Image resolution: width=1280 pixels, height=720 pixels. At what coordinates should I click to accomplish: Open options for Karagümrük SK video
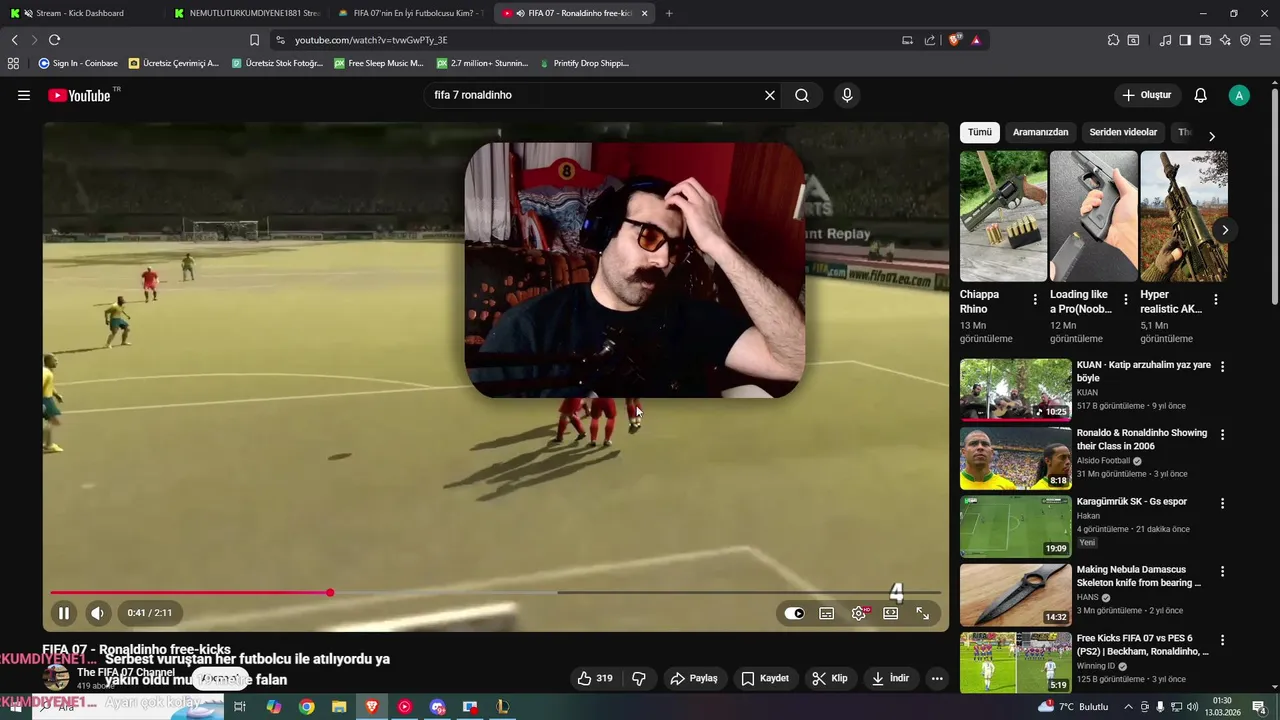(1222, 503)
